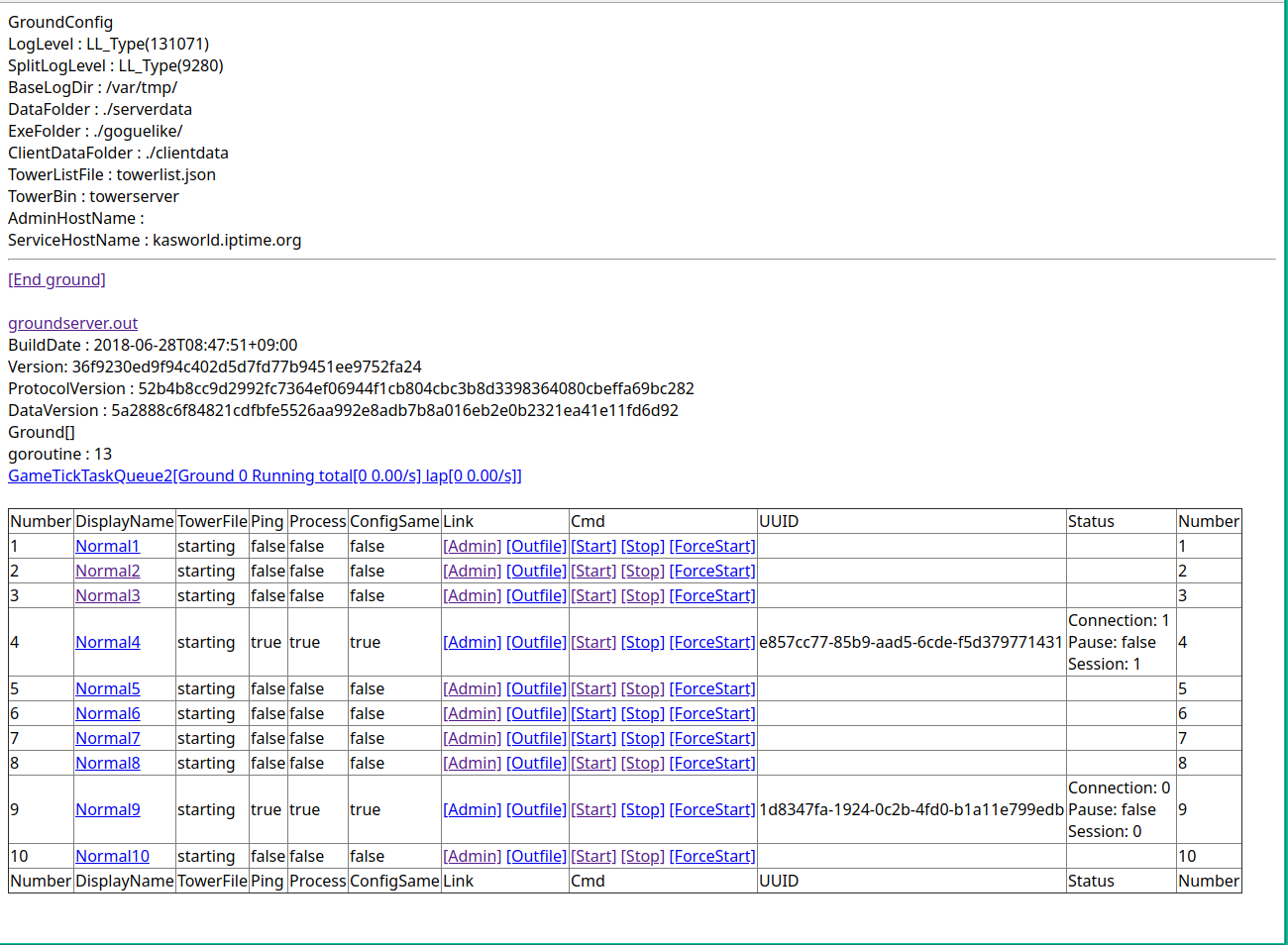The image size is (1288, 945).
Task: Click ForceStart for Normal1
Action: (x=712, y=546)
